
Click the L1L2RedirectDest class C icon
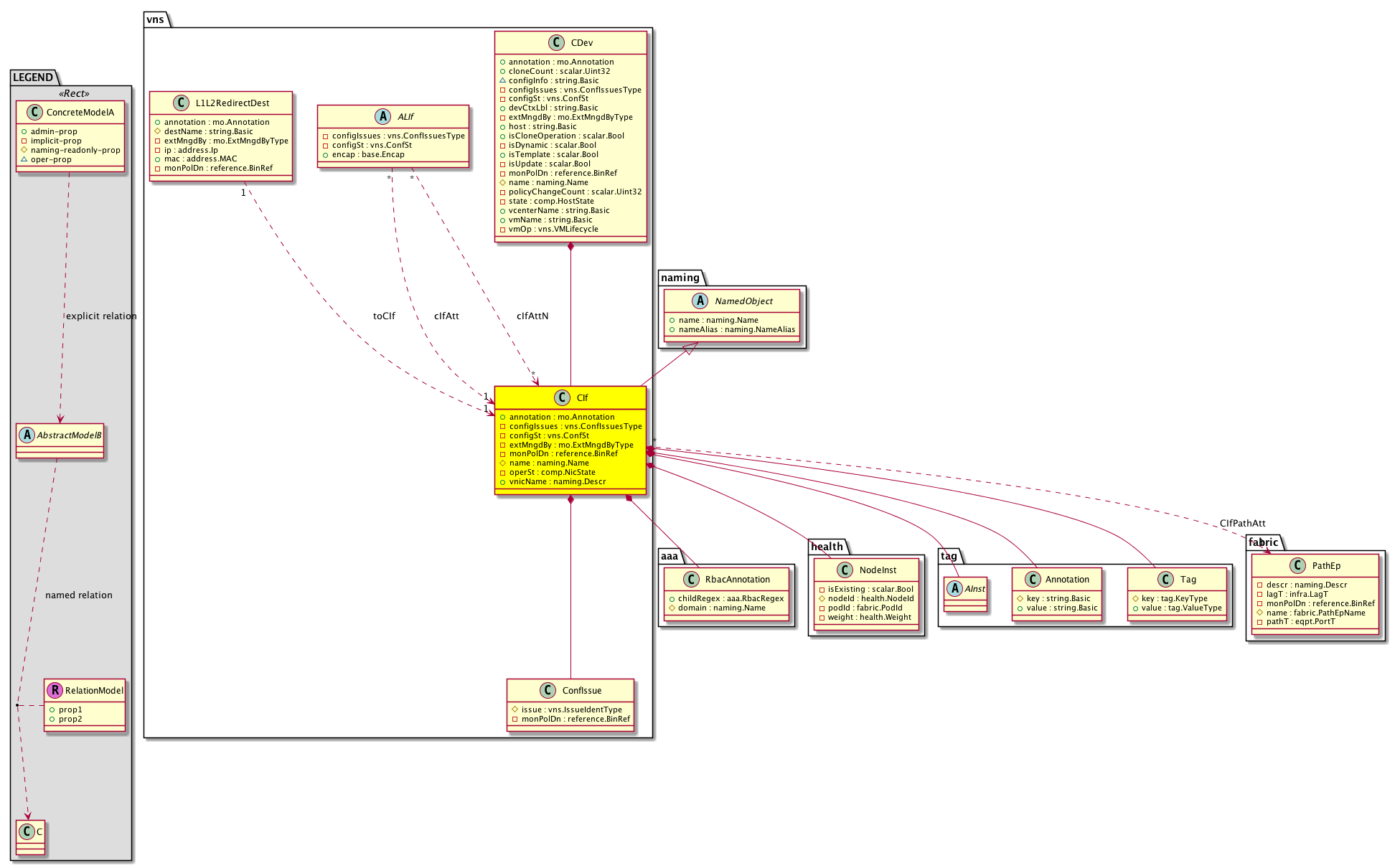tap(181, 103)
